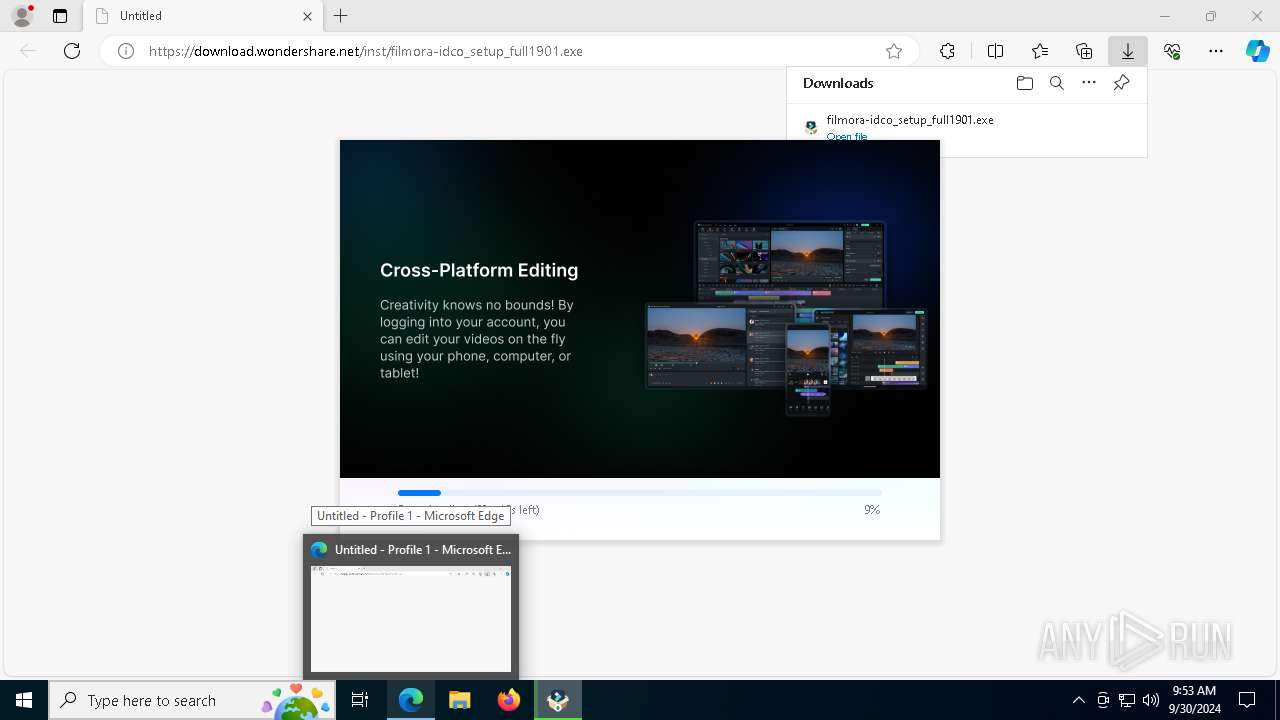Close the Untitled tab
Screen dimensions: 1280x720
point(307,16)
